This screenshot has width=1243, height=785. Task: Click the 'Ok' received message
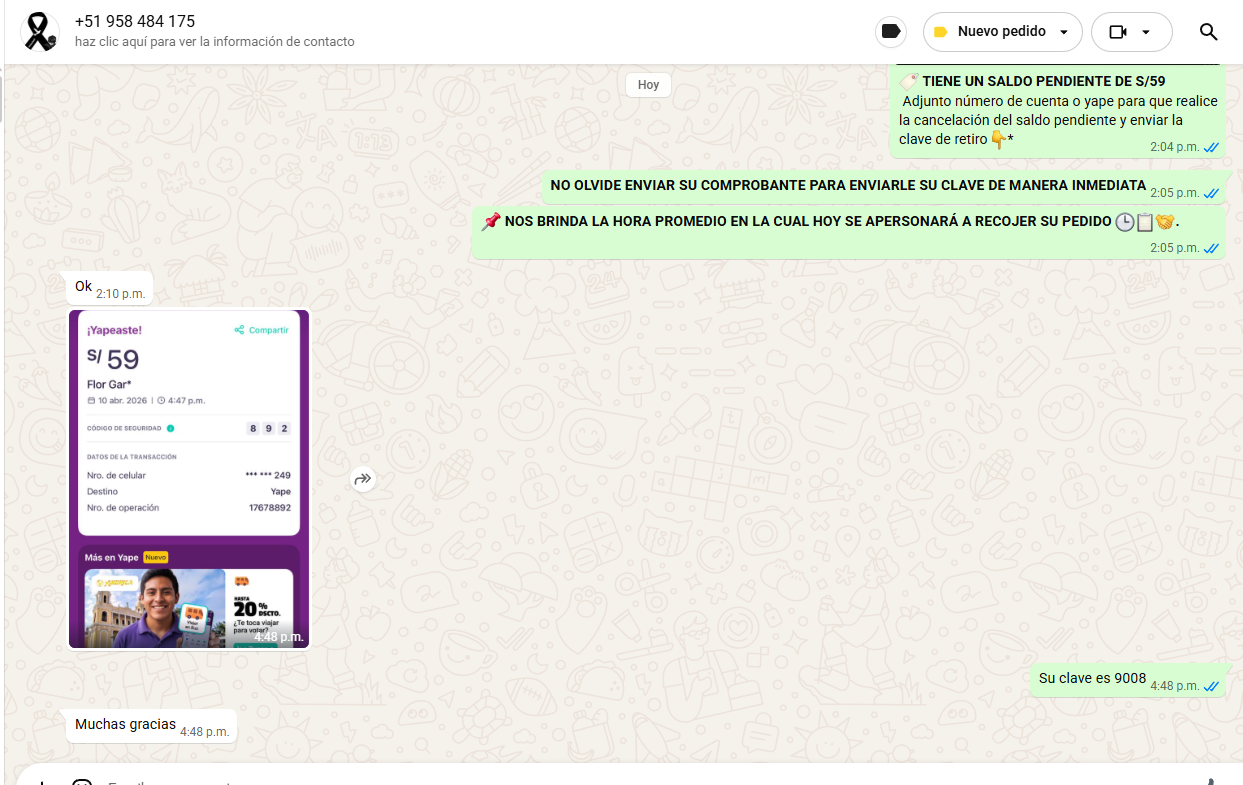pos(84,287)
